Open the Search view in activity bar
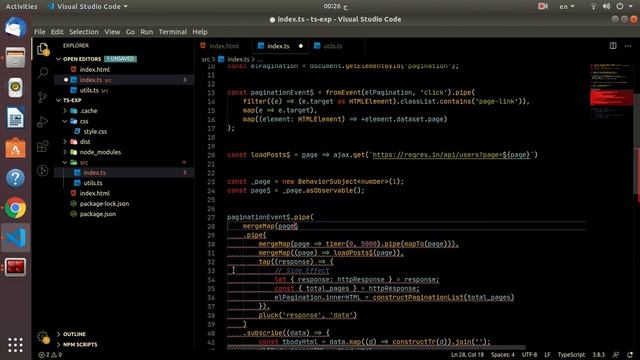The width and height of the screenshot is (640, 360). [x=43, y=73]
